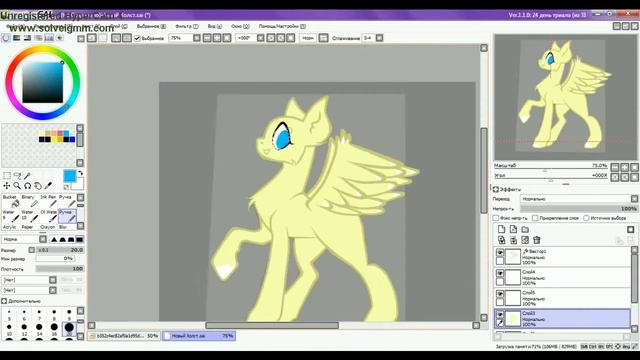640x360 pixels.
Task: Switch to the Новый холст.sai canvas tab
Action: click(x=199, y=336)
